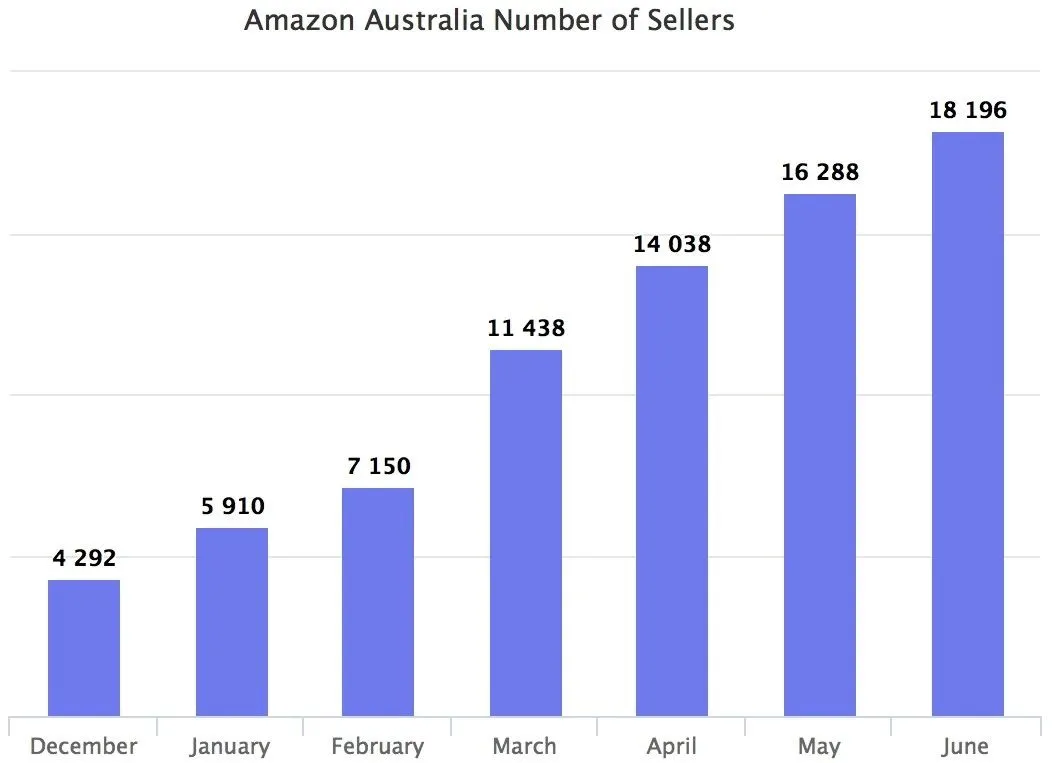Click the February axis label
The image size is (1052, 763).
pyautogui.click(x=378, y=746)
